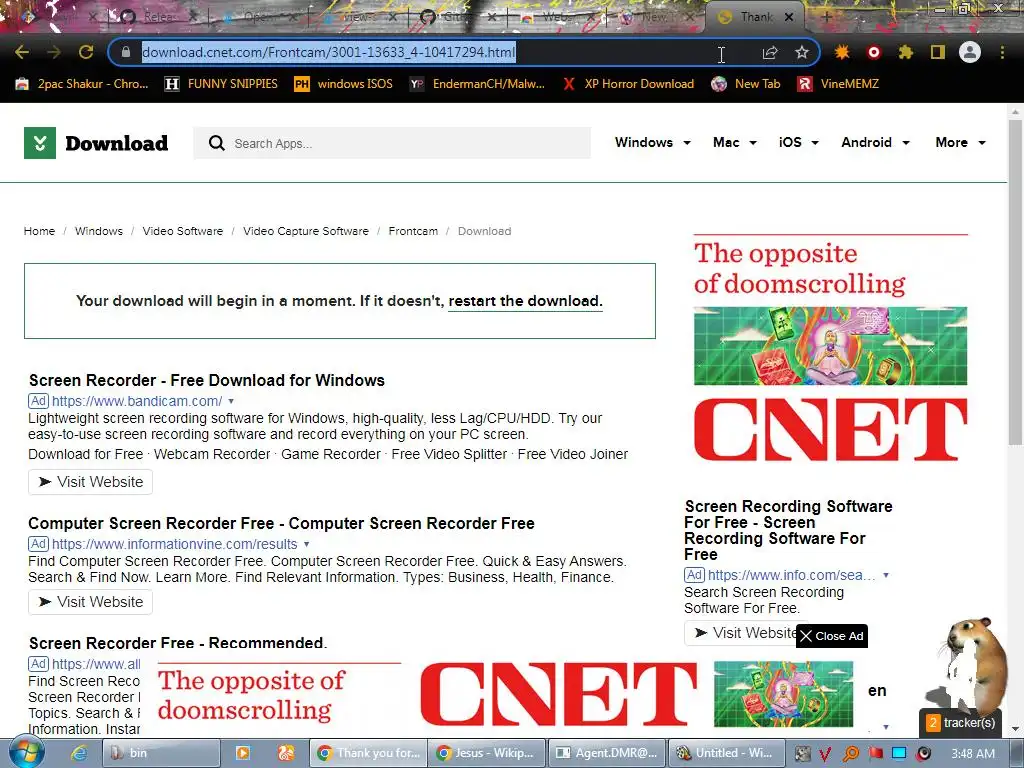This screenshot has width=1024, height=768.
Task: Click the CNET doomscrolling sidebar banner
Action: point(830,348)
